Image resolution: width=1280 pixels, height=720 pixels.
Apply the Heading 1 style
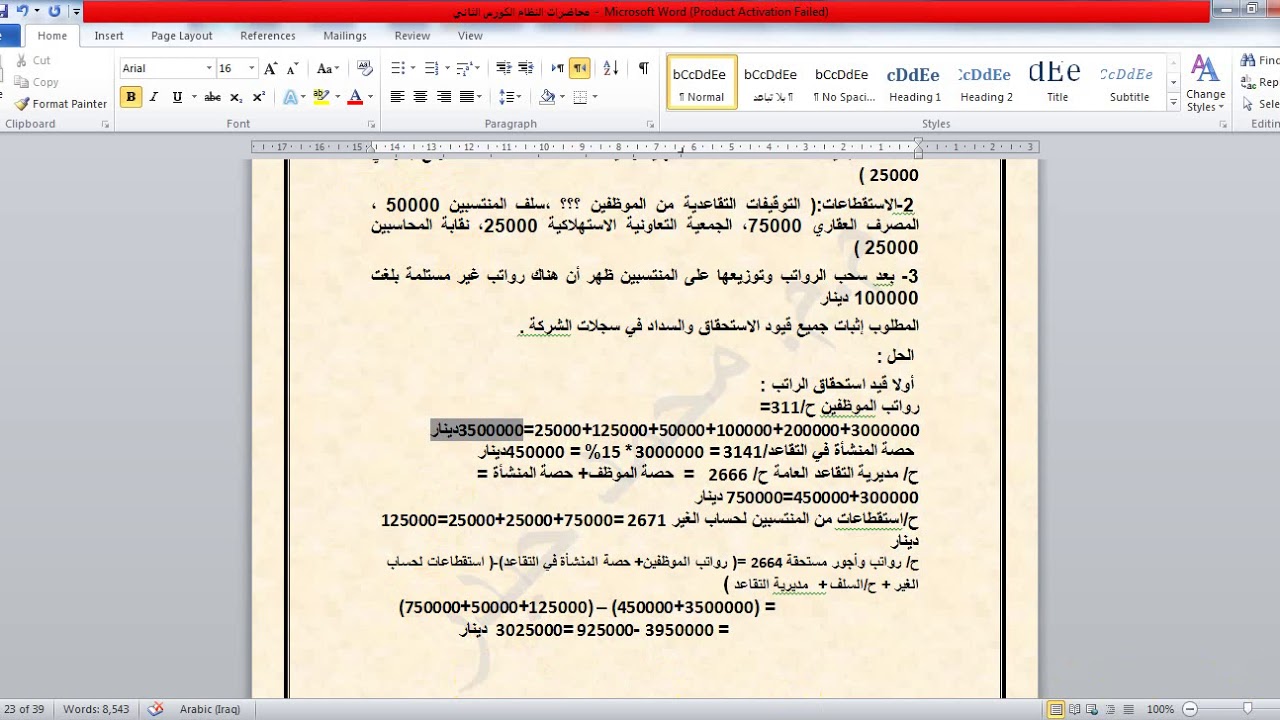click(914, 83)
